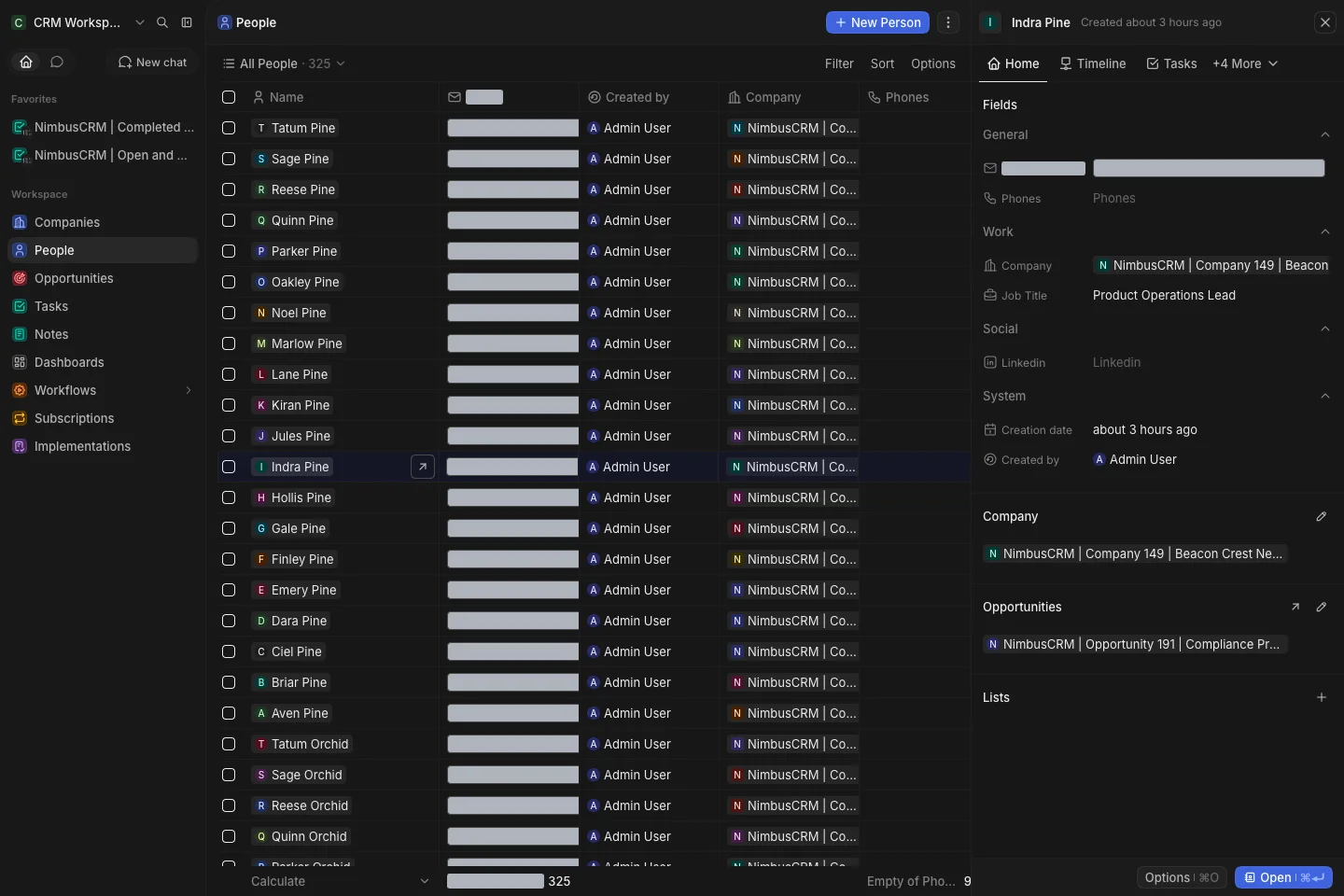Open the Sort menu

882,63
